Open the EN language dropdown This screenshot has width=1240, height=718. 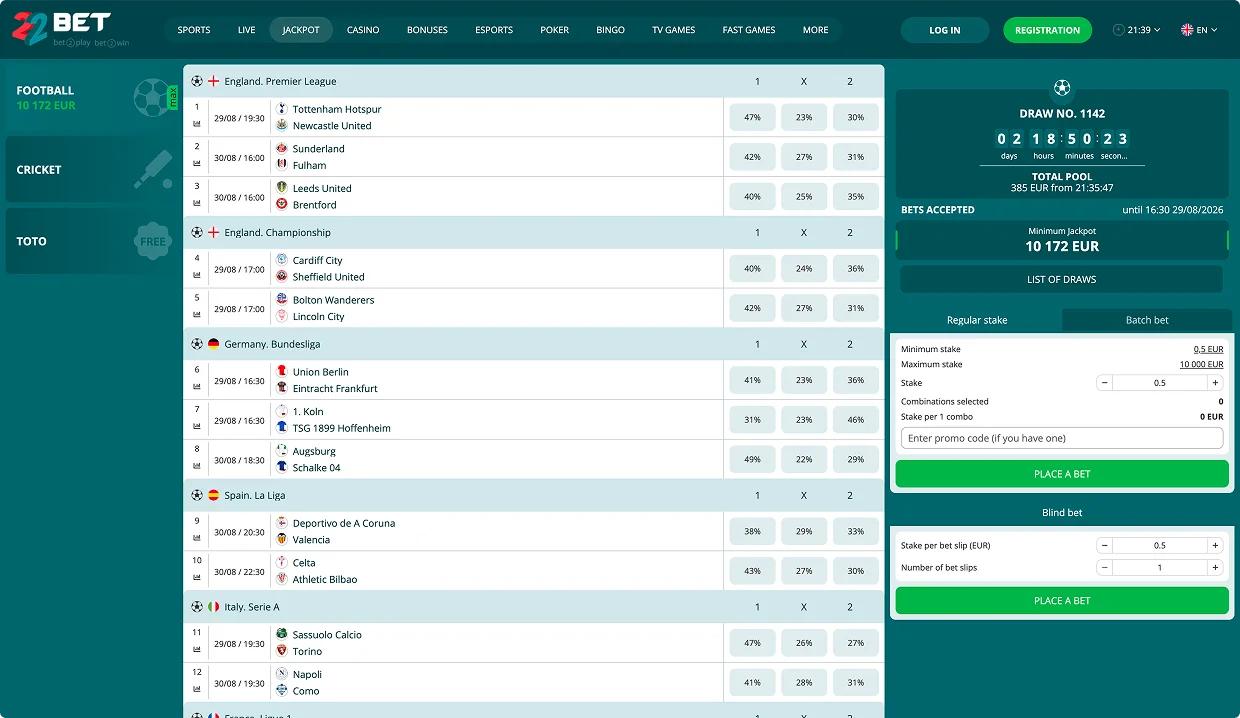(1199, 30)
